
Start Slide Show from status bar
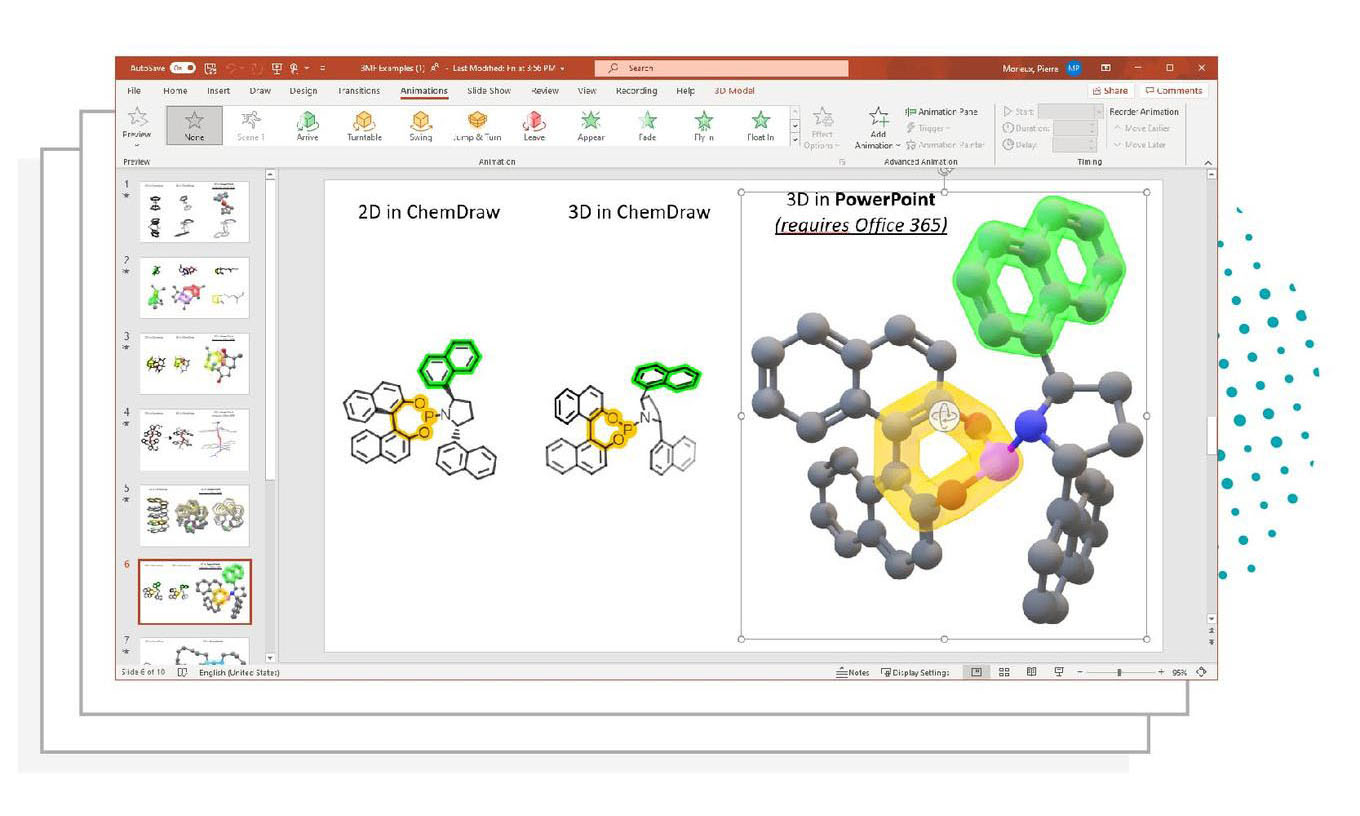pos(1059,673)
